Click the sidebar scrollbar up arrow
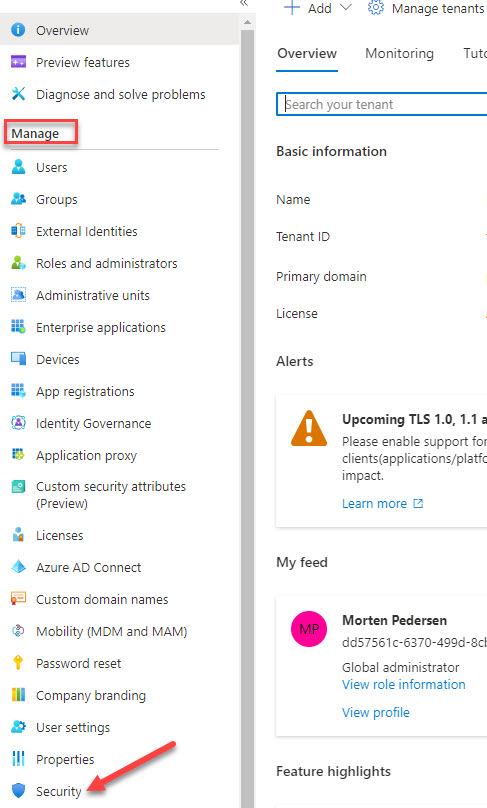This screenshot has height=808, width=487. coord(247,22)
